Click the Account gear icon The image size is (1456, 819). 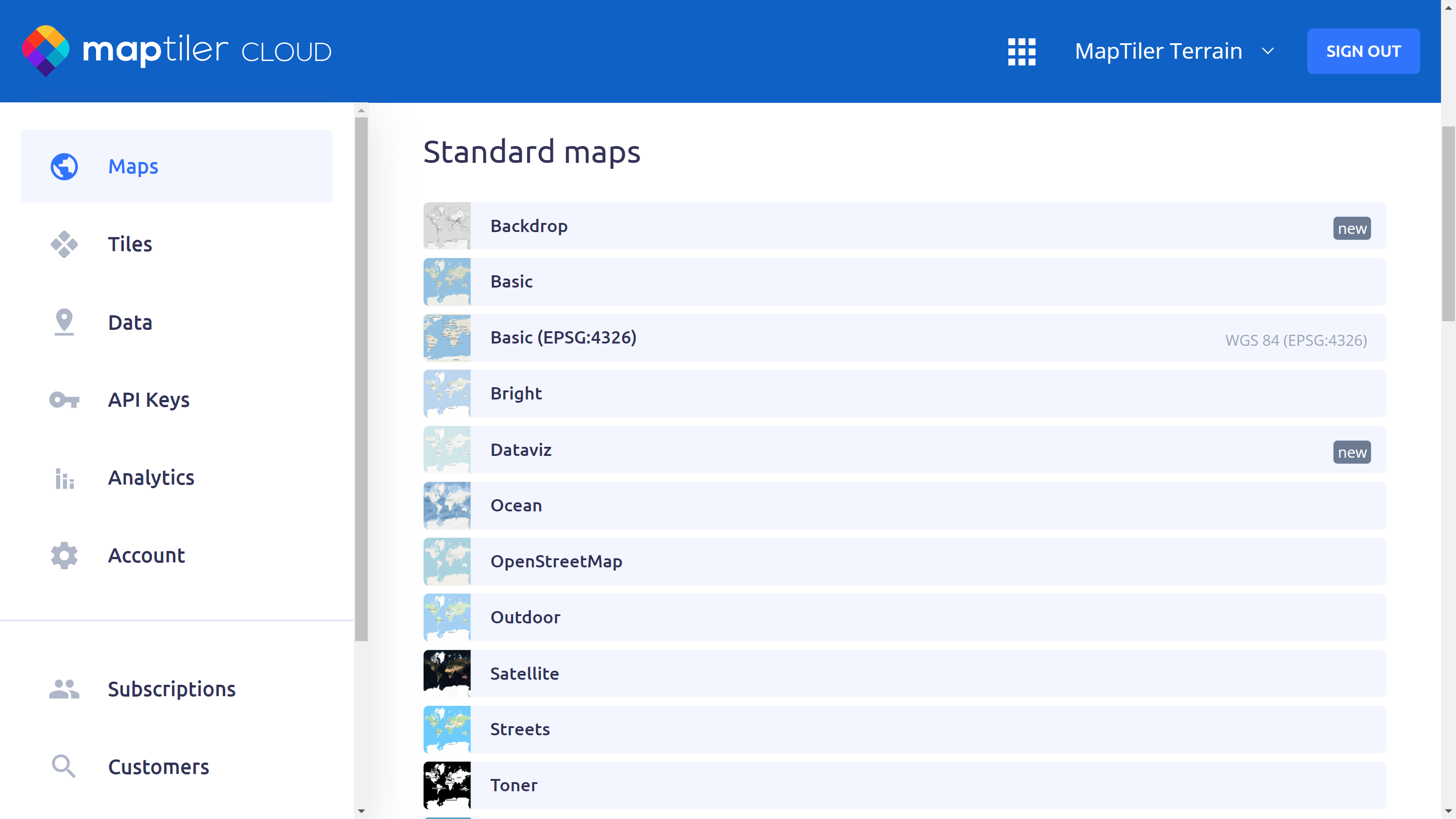click(64, 556)
